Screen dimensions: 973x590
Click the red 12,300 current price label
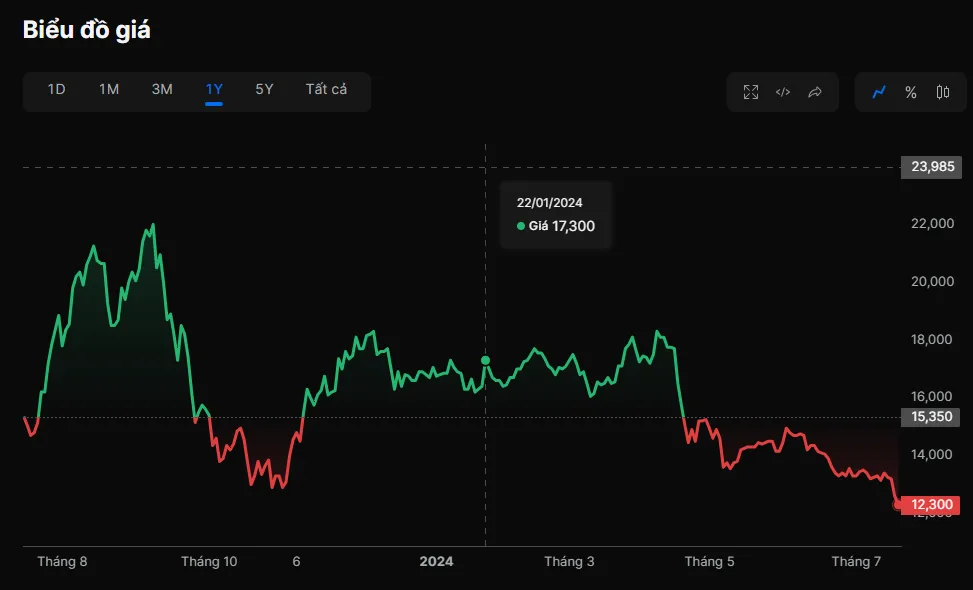(930, 505)
